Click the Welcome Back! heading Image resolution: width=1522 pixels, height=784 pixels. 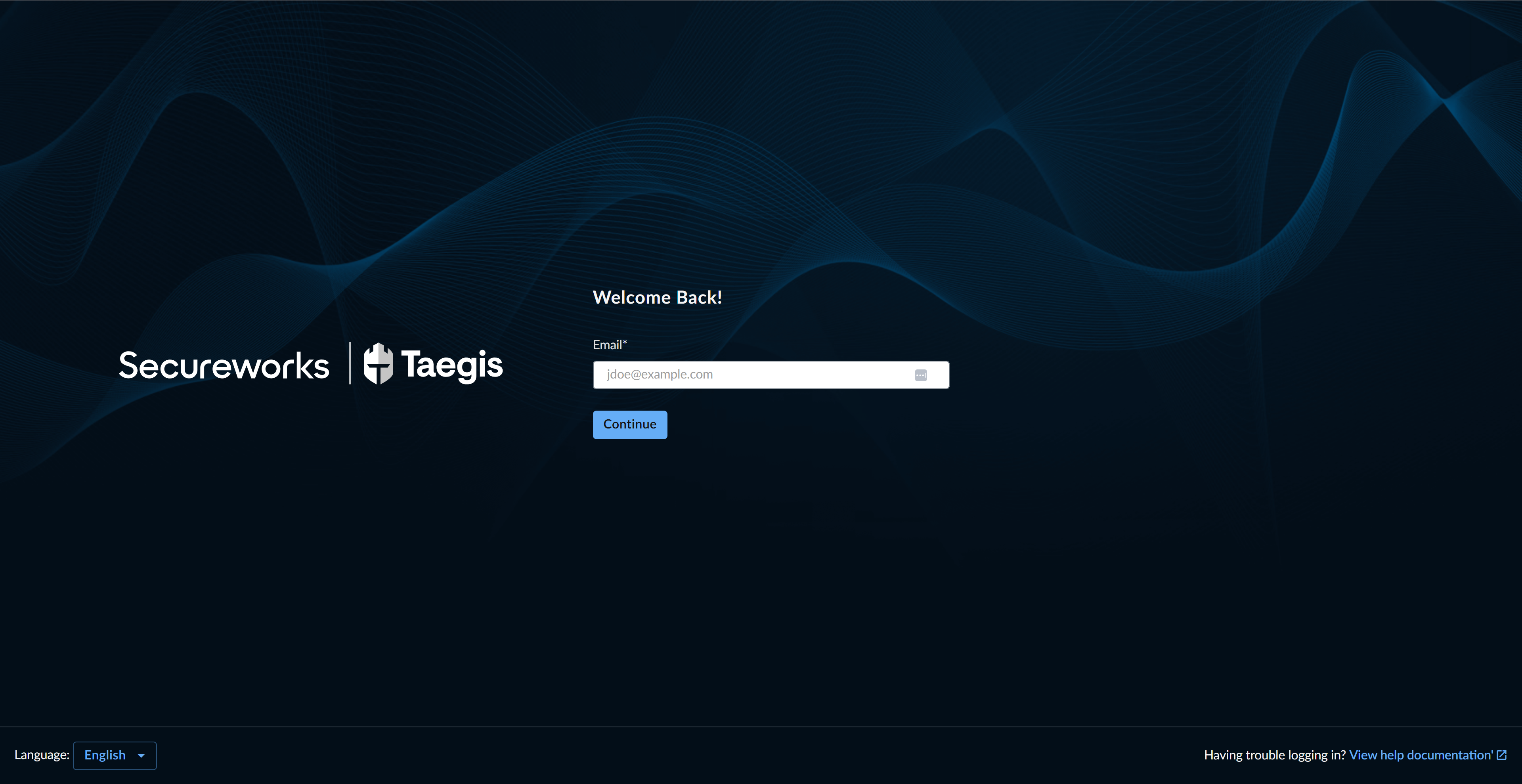pos(657,297)
